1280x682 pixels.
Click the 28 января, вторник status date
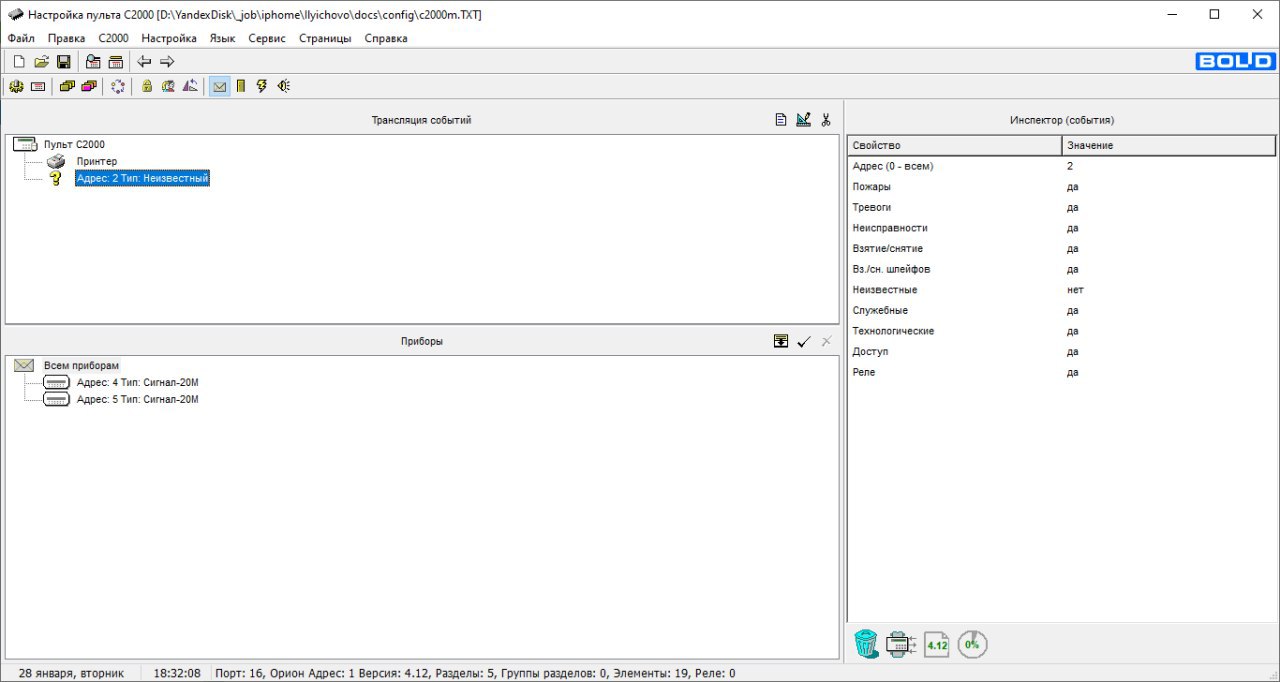(71, 673)
